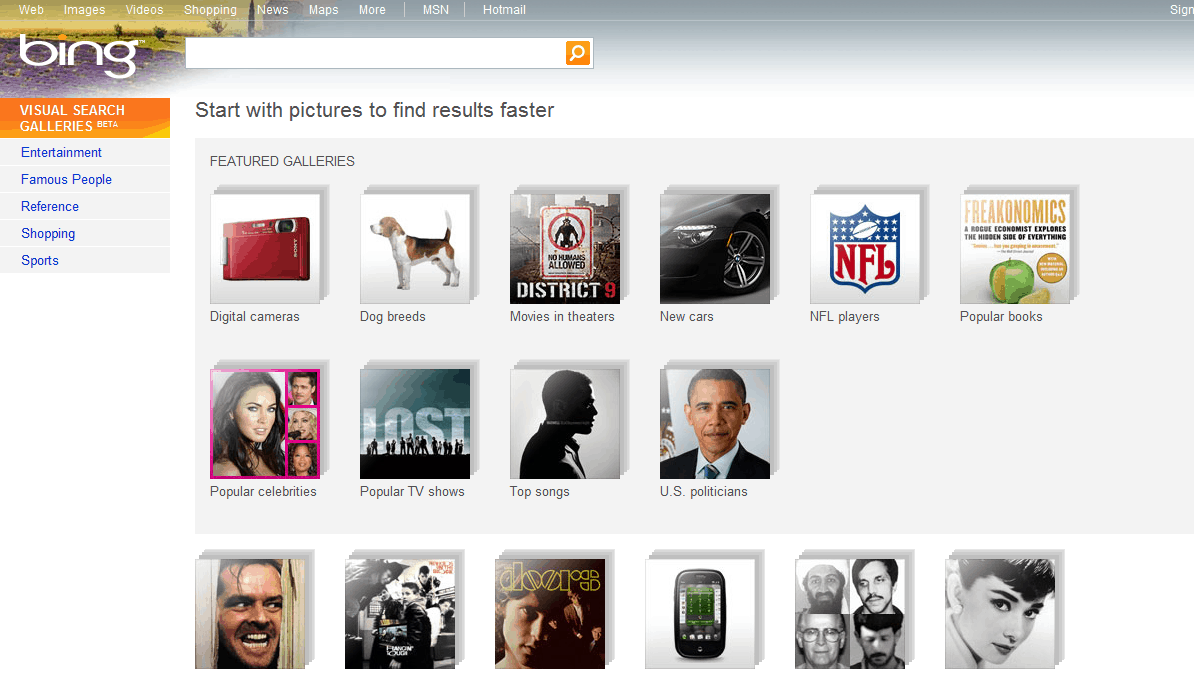Open the Shopping search tab
Viewport: 1194px width, 674px height.
pyautogui.click(x=210, y=10)
